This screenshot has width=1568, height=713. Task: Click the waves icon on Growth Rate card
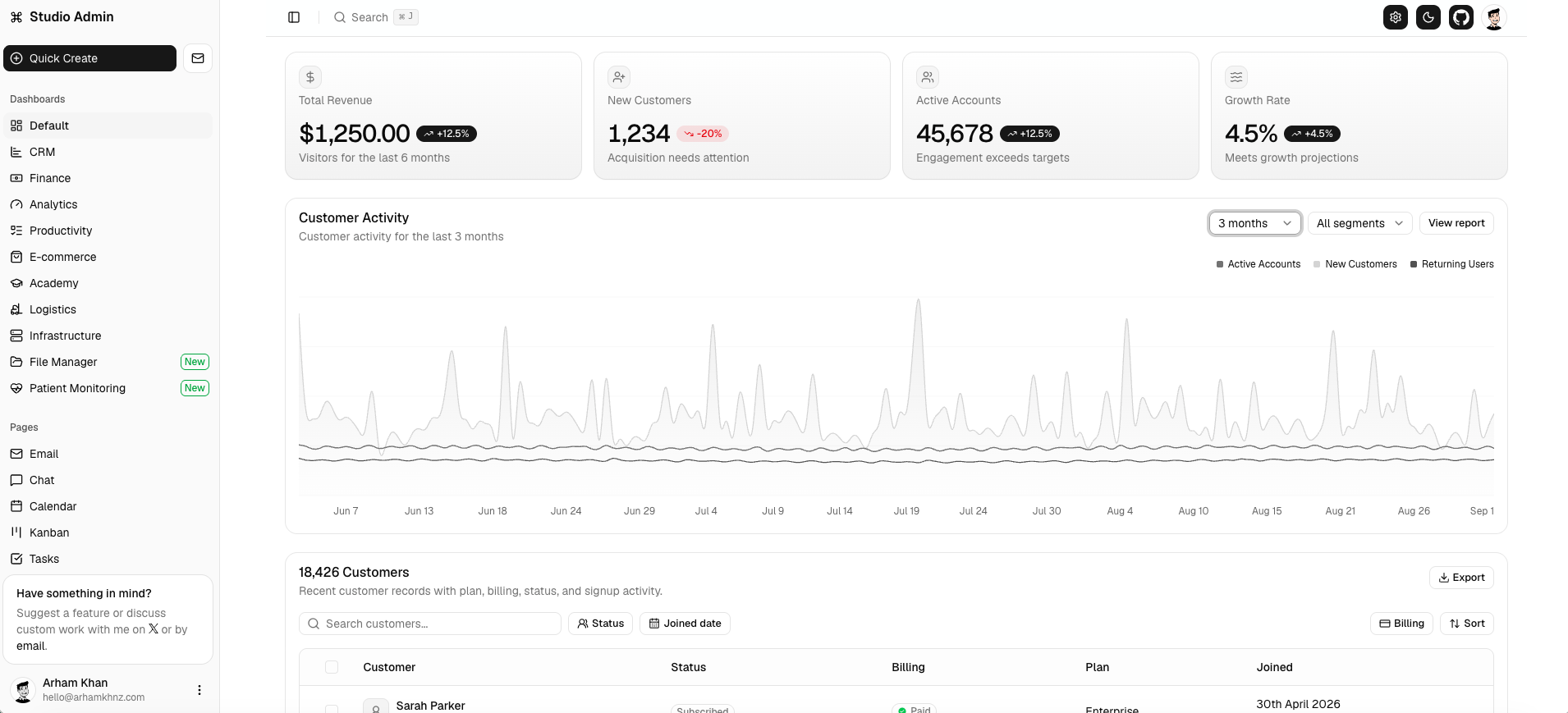(x=1236, y=77)
